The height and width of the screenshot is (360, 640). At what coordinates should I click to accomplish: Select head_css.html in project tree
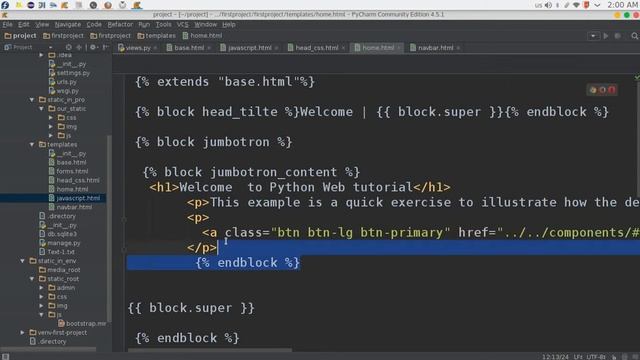click(74, 180)
